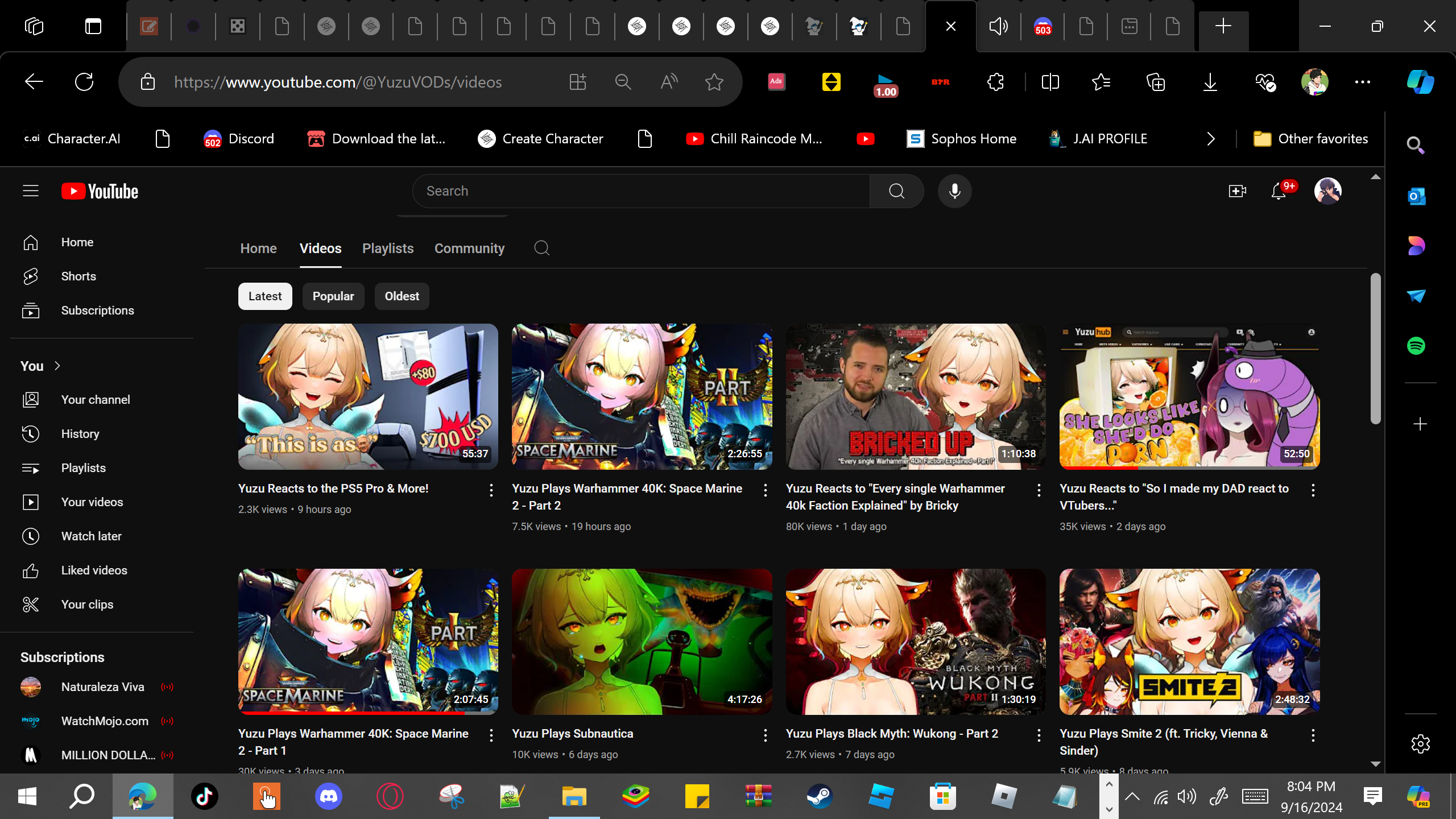Click the voice search microphone icon
This screenshot has width=1456, height=819.
click(955, 191)
